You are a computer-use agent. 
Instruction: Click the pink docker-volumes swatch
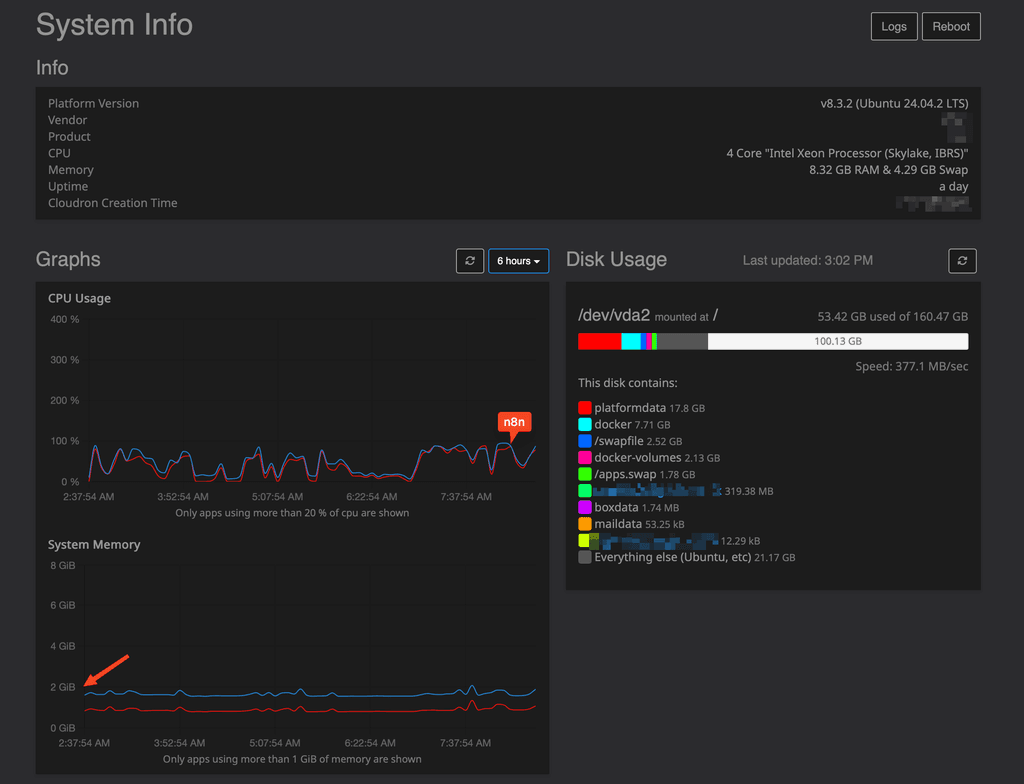coord(584,457)
